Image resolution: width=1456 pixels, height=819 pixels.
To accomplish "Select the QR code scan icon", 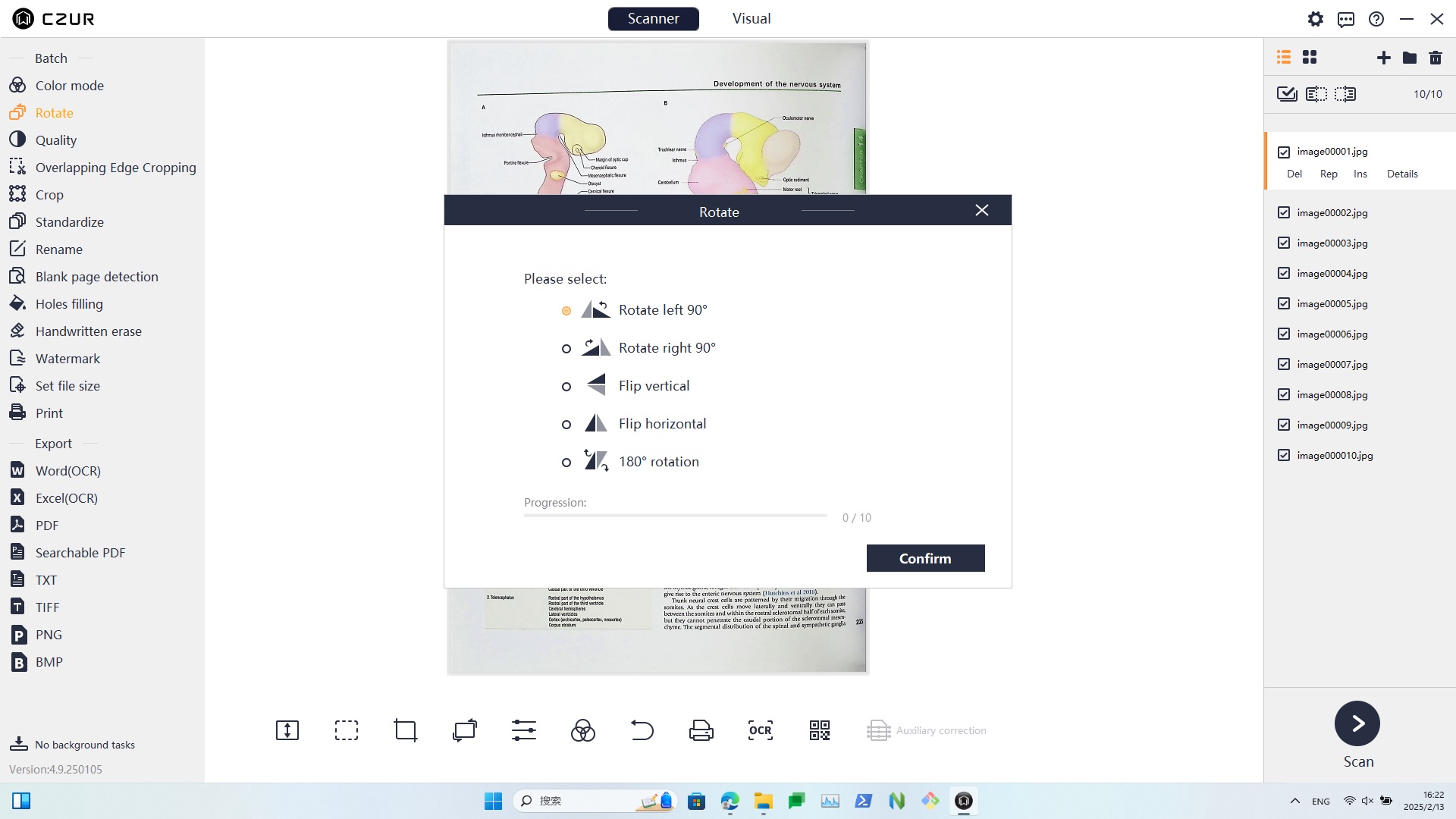I will 820,729.
